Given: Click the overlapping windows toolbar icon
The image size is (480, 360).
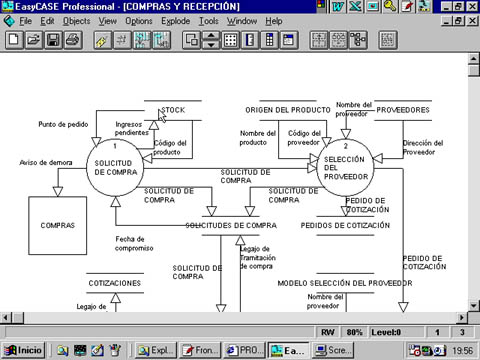Looking at the screenshot, I should [x=191, y=40].
